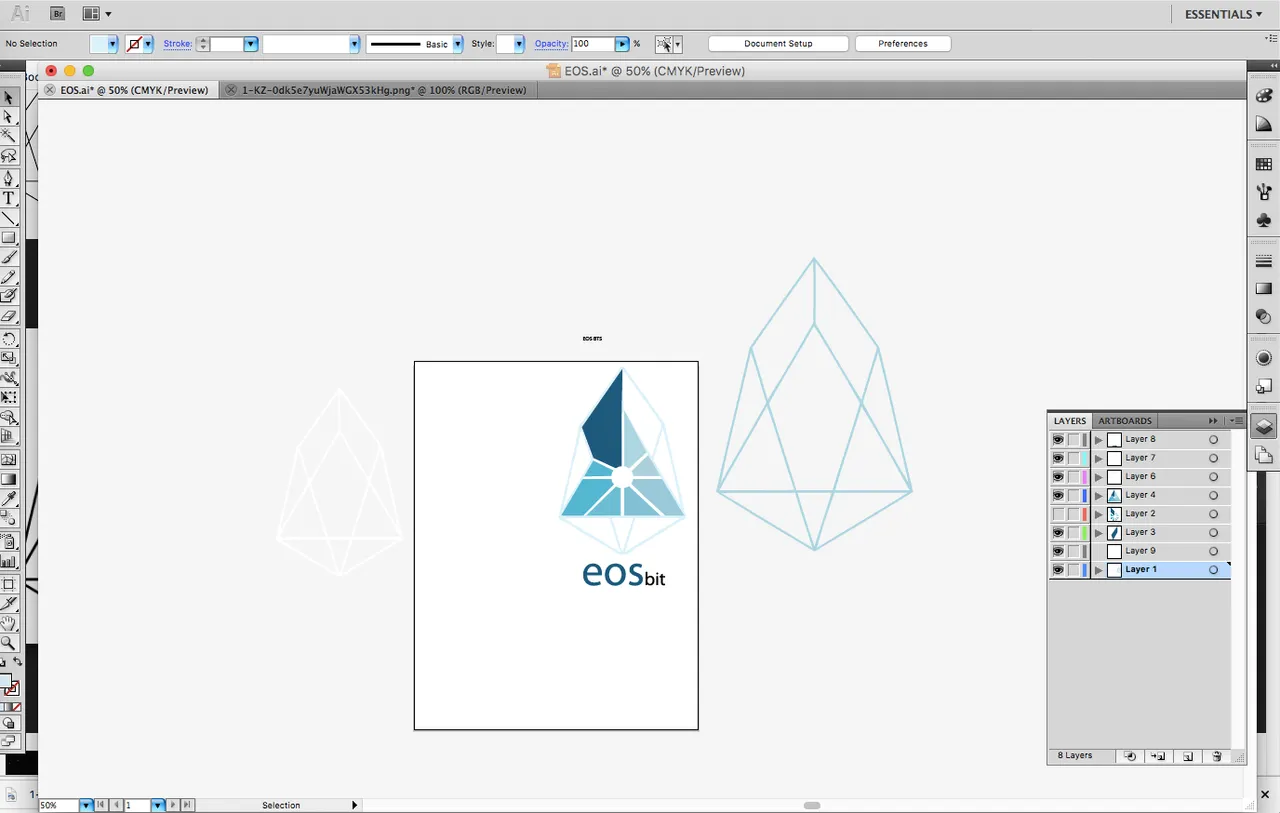Switch to EOS.ai document tab
Viewport: 1280px width, 813px height.
128,90
